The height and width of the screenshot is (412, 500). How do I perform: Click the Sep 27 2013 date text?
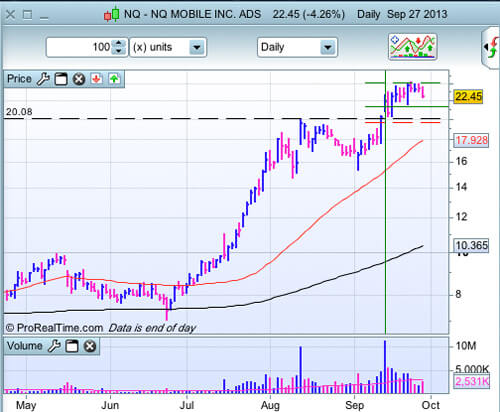[x=417, y=14]
